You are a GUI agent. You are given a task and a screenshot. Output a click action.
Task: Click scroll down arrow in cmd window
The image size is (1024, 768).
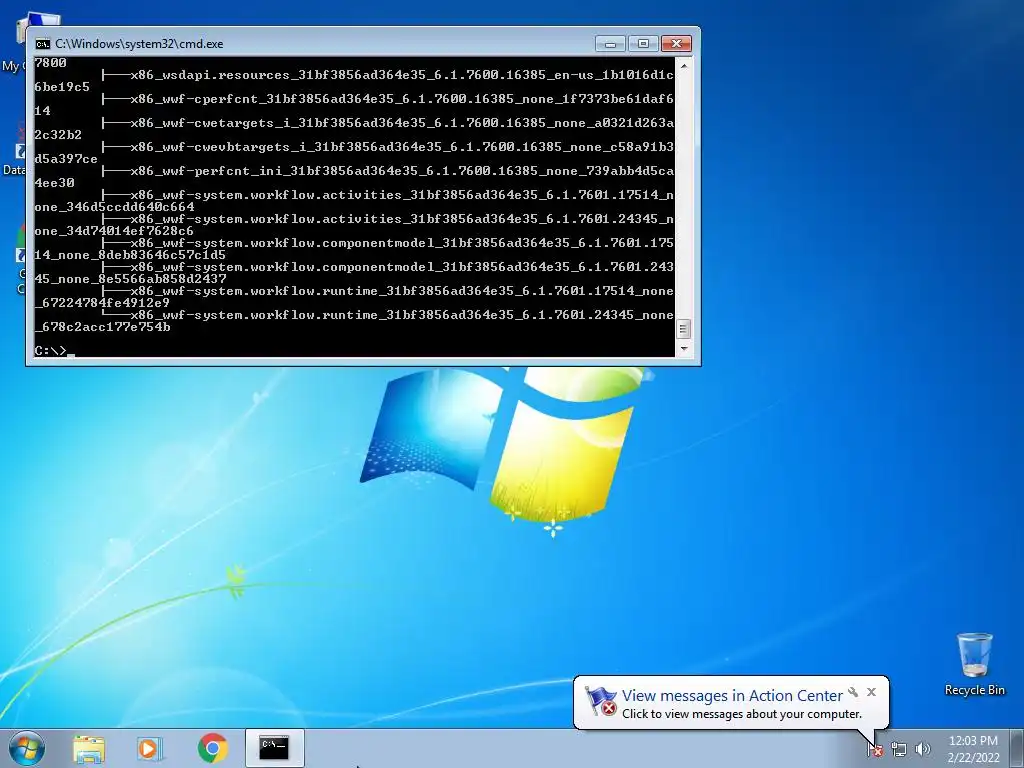pyautogui.click(x=684, y=349)
